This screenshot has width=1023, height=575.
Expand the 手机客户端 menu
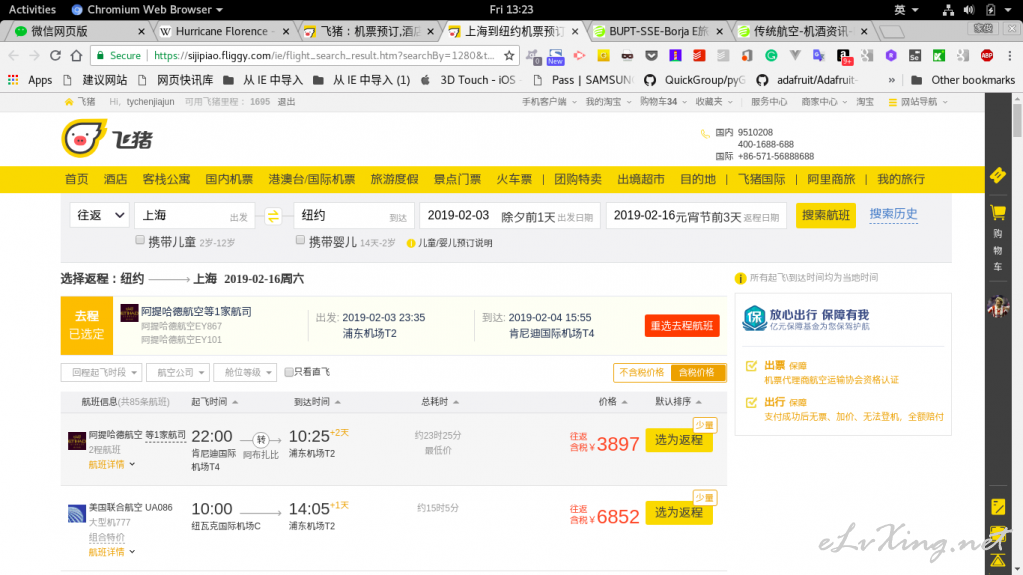pos(549,102)
